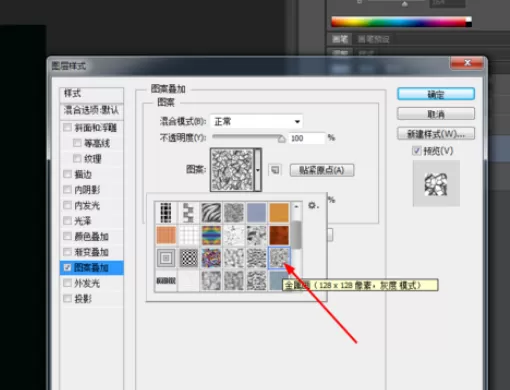
Task: Adjust the 不透明度 slider handle
Action: (282, 139)
